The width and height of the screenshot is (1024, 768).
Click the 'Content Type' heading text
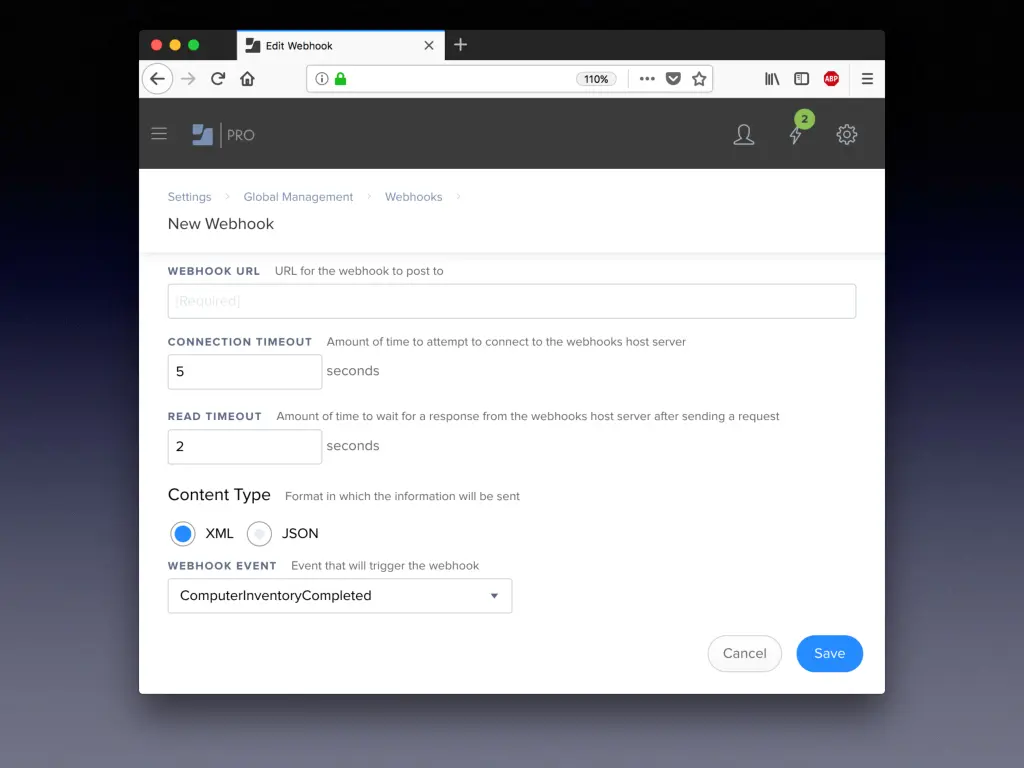[219, 494]
